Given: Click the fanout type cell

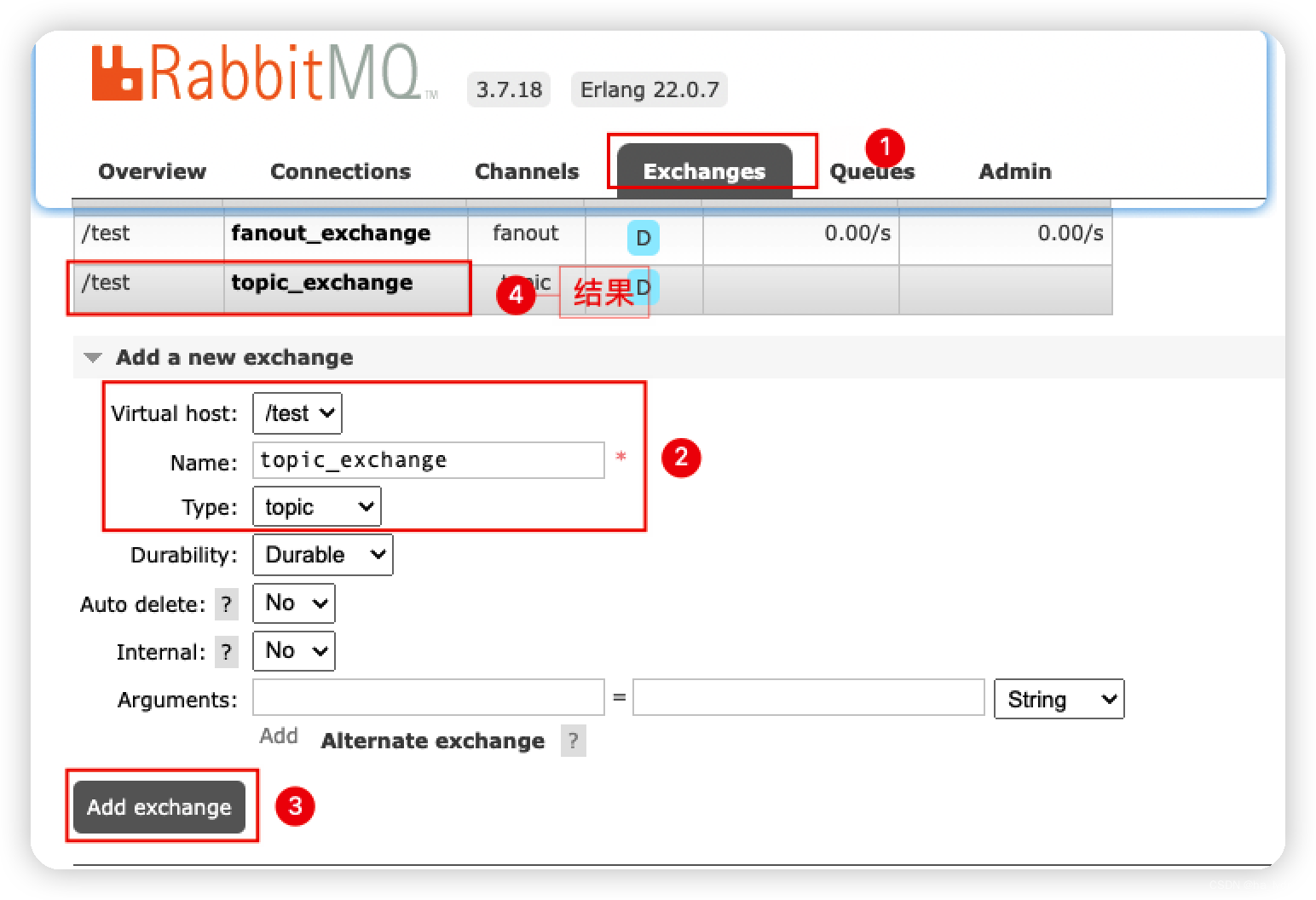Looking at the screenshot, I should pyautogui.click(x=526, y=234).
